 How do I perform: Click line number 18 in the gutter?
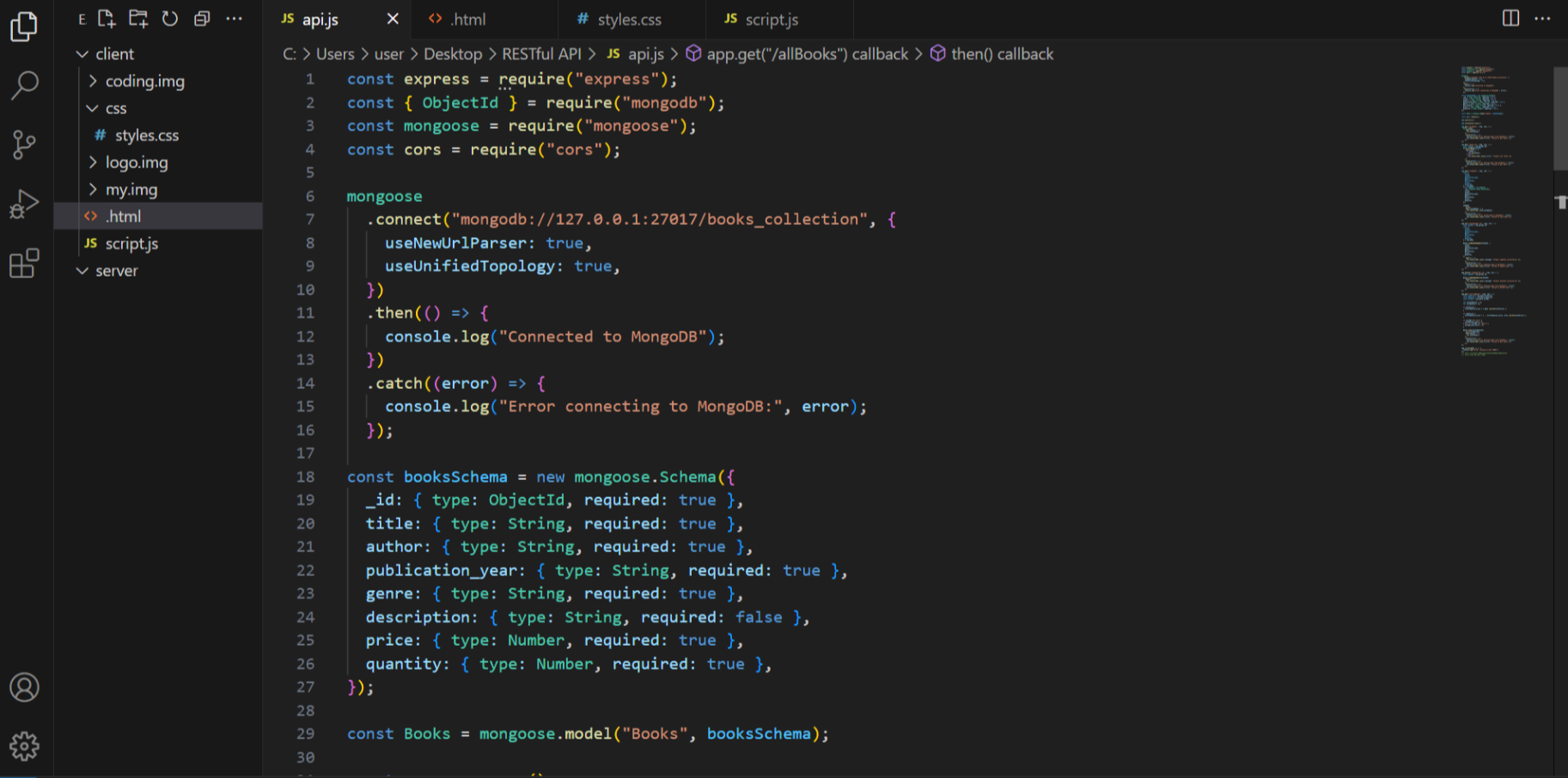pyautogui.click(x=305, y=477)
